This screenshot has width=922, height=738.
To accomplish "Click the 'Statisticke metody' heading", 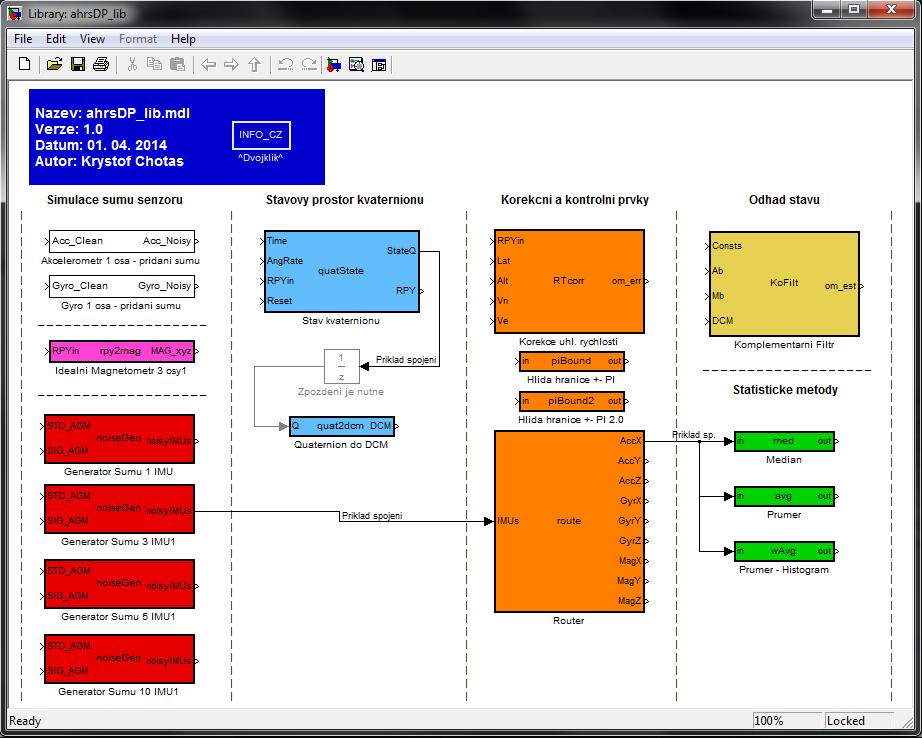I will 785,390.
